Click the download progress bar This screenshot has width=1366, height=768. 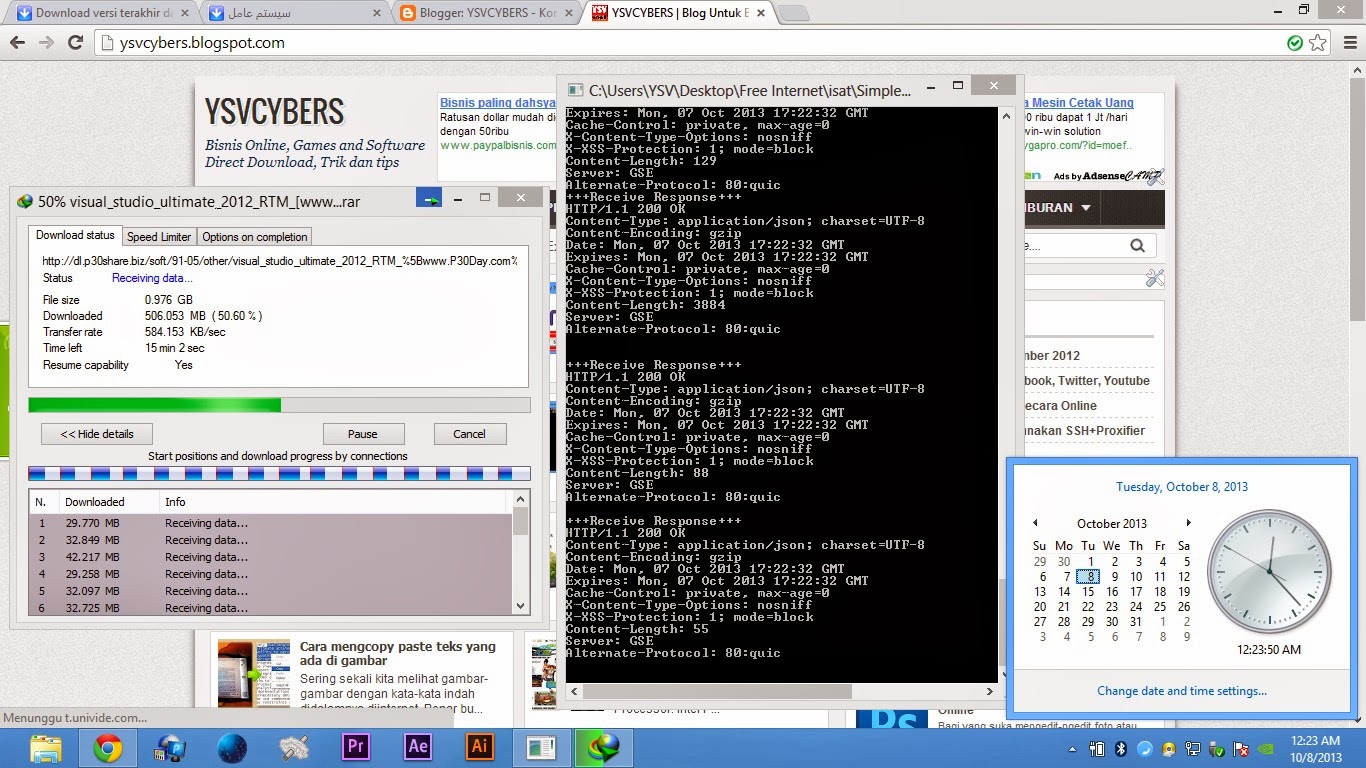tap(279, 405)
